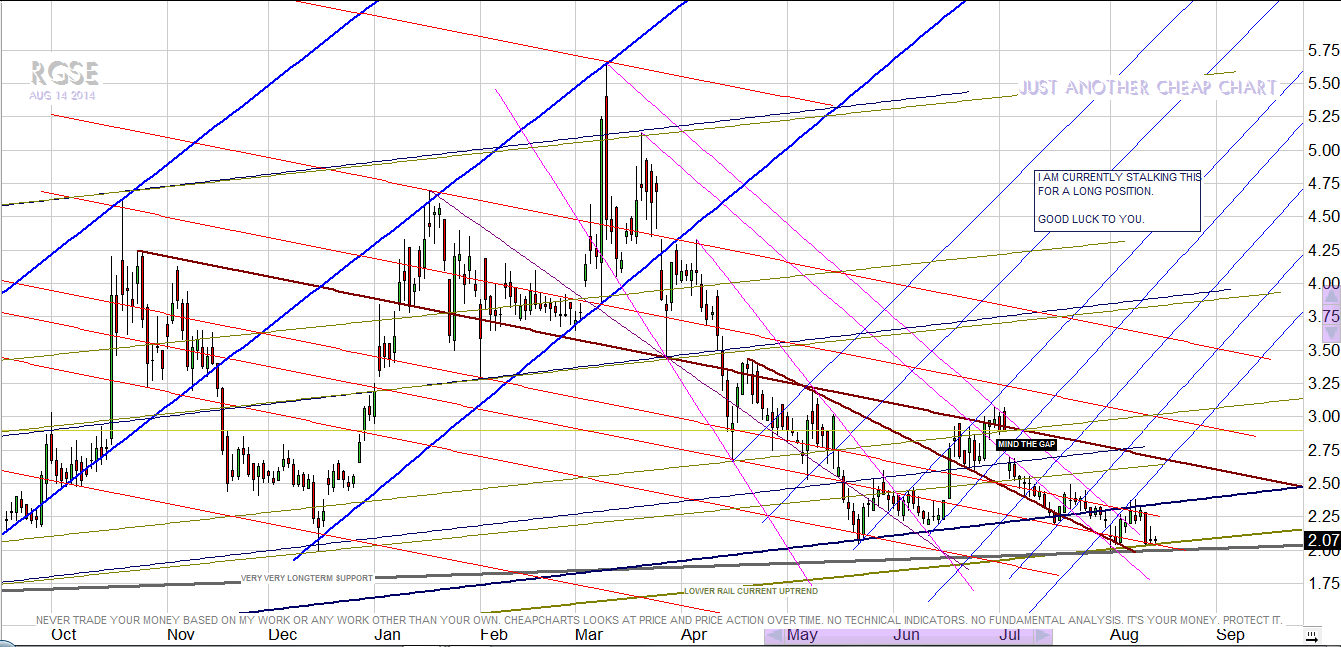Click the 5.75 price axis label
This screenshot has height=647, width=1341.
[x=1316, y=50]
